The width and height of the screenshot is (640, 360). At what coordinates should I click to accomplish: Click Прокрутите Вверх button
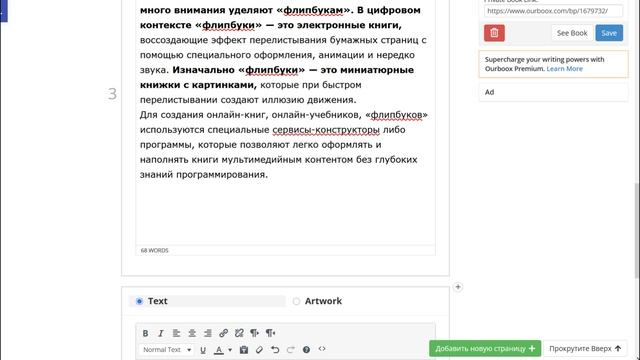(585, 349)
